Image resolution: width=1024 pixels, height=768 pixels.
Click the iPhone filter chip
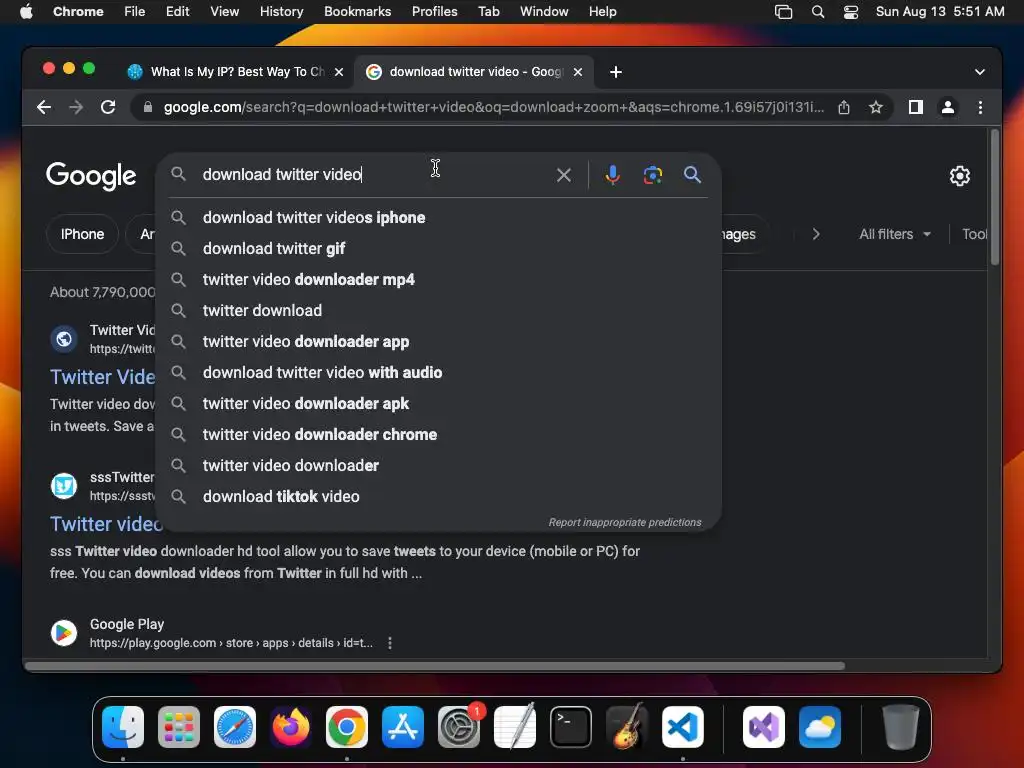pos(82,234)
